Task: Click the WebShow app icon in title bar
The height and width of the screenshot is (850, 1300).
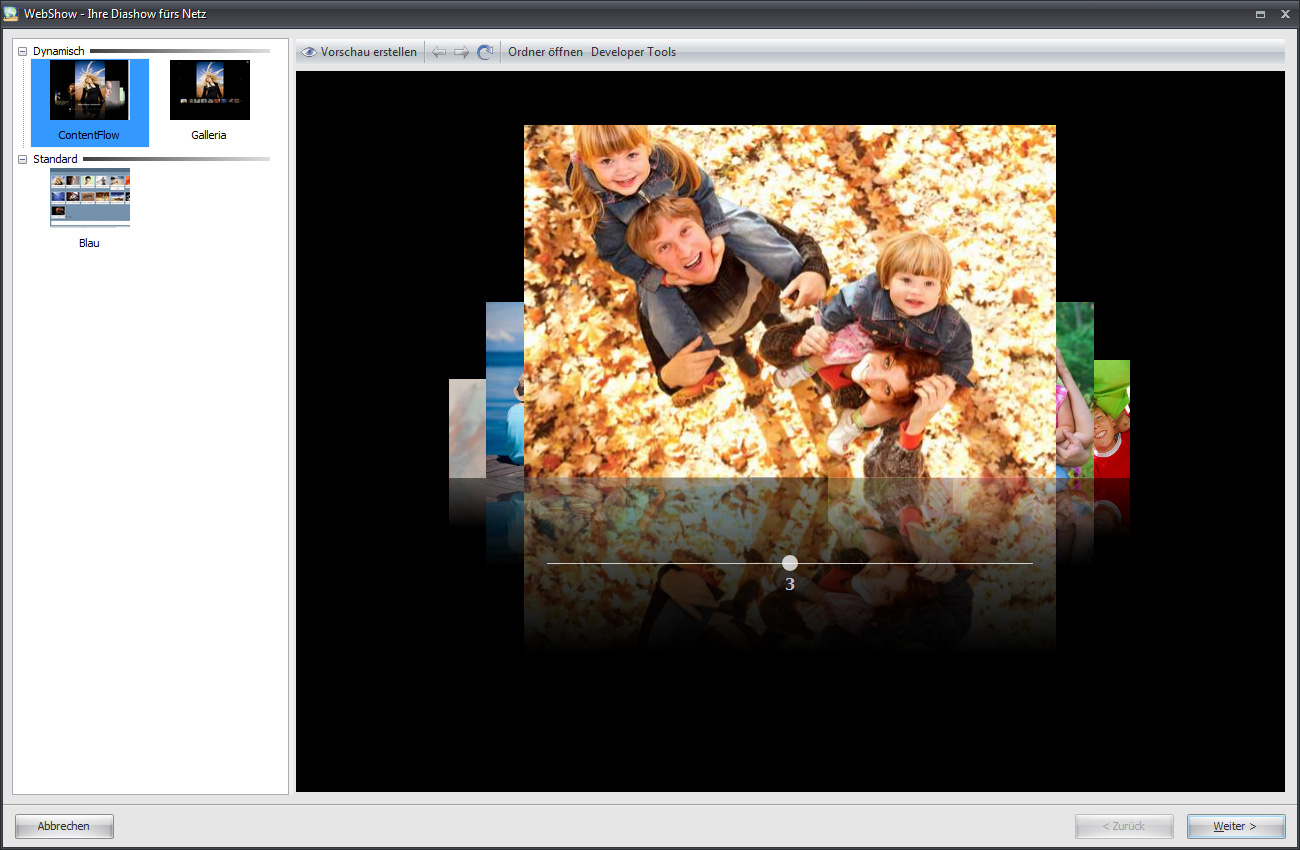Action: pos(11,14)
